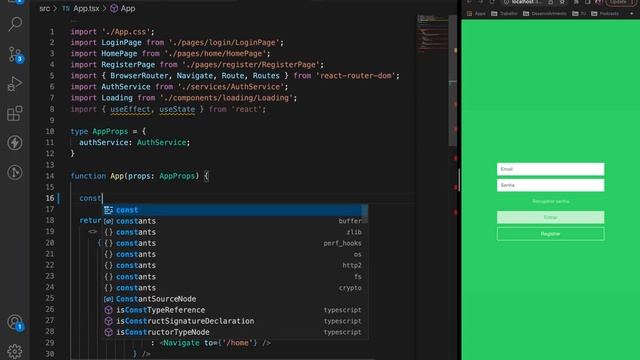The height and width of the screenshot is (360, 640).
Task: Open the Accounts menu icon
Action: (x=15, y=322)
